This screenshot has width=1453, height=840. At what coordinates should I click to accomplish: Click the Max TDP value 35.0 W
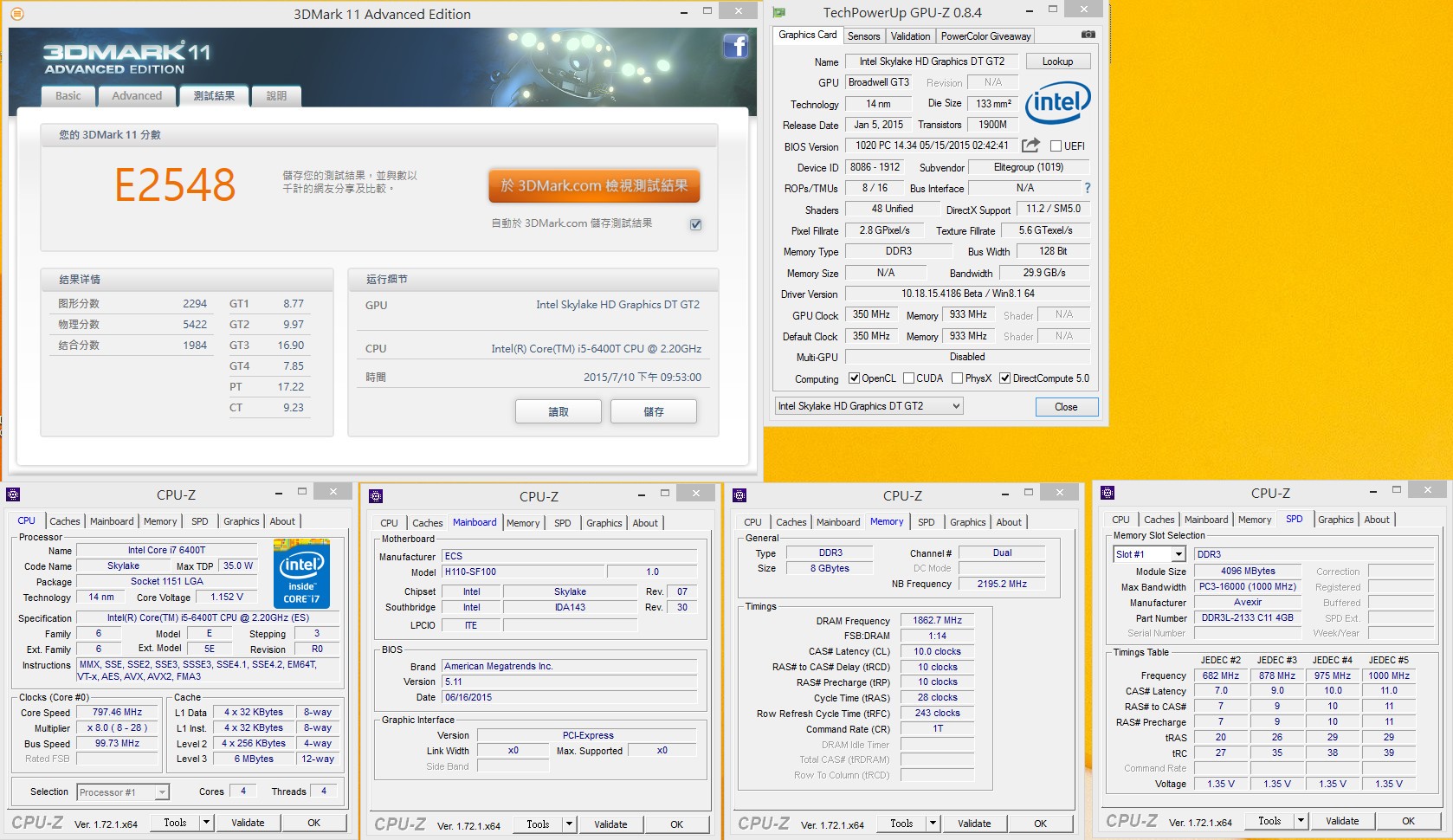click(x=238, y=565)
